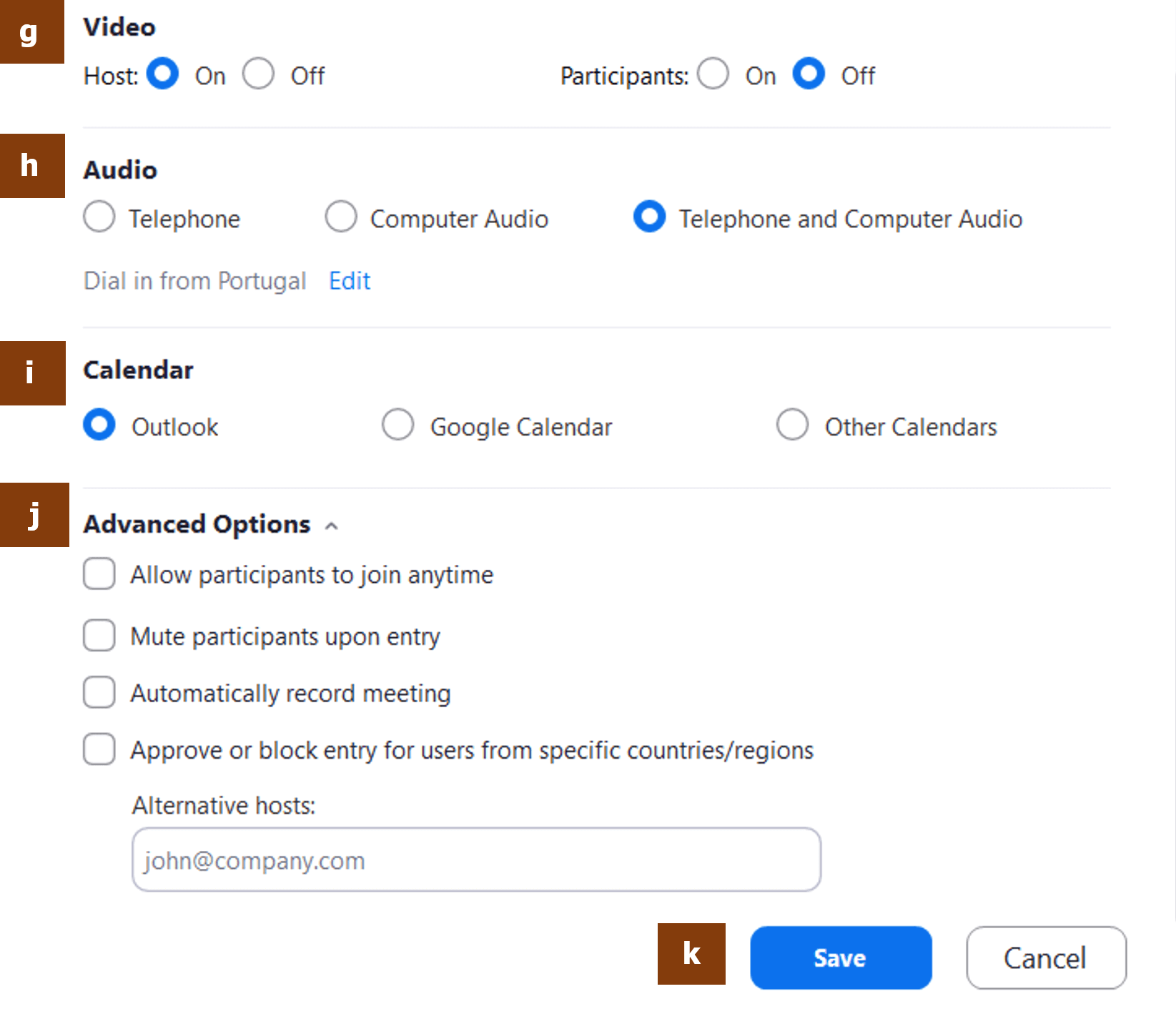
Task: Check Mute participants upon entry
Action: coord(99,636)
